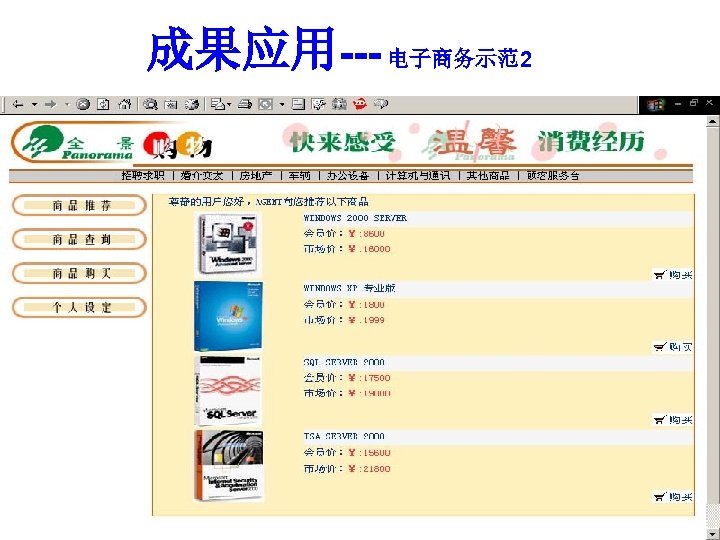Expand the dropdown arrow after the size icon
The width and height of the screenshot is (720, 540).
click(282, 105)
